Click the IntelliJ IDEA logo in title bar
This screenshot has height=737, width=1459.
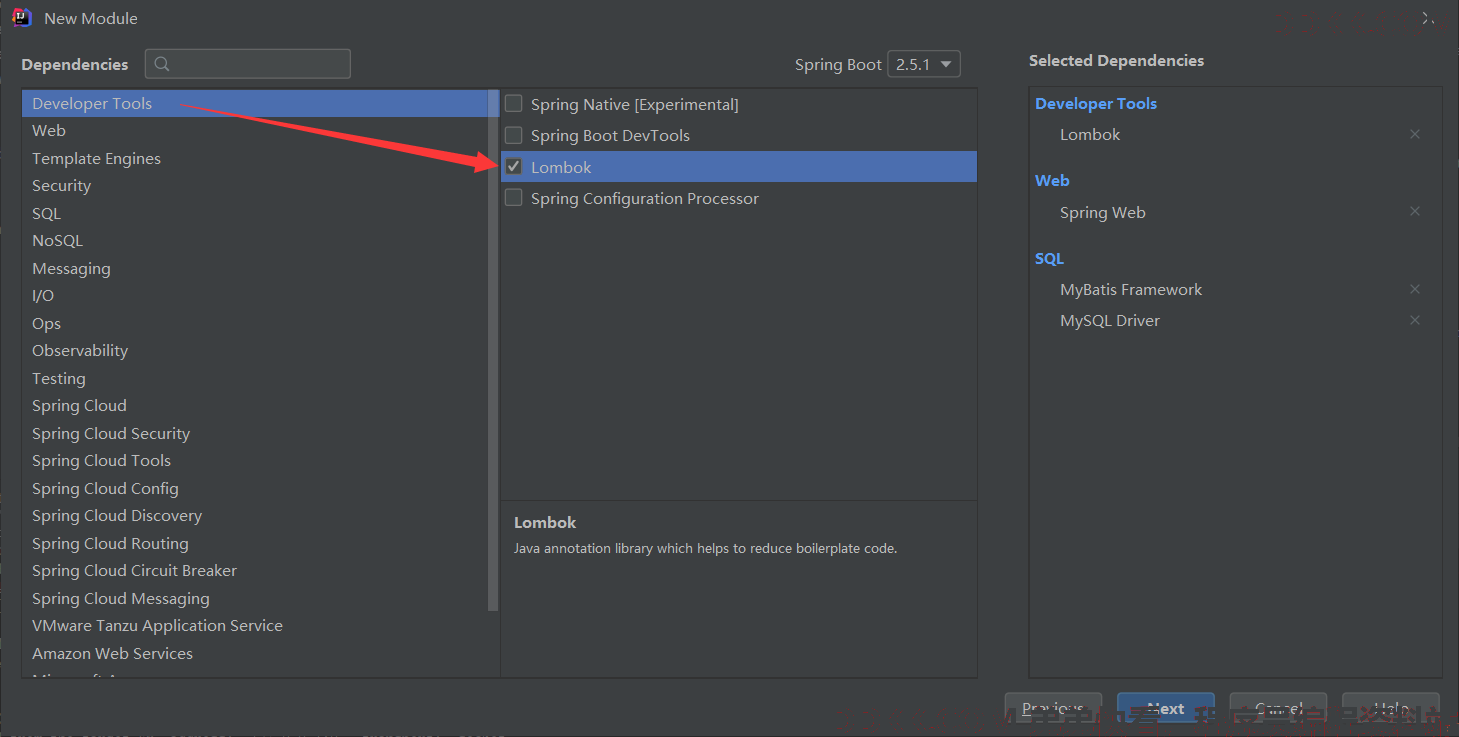tap(21, 17)
